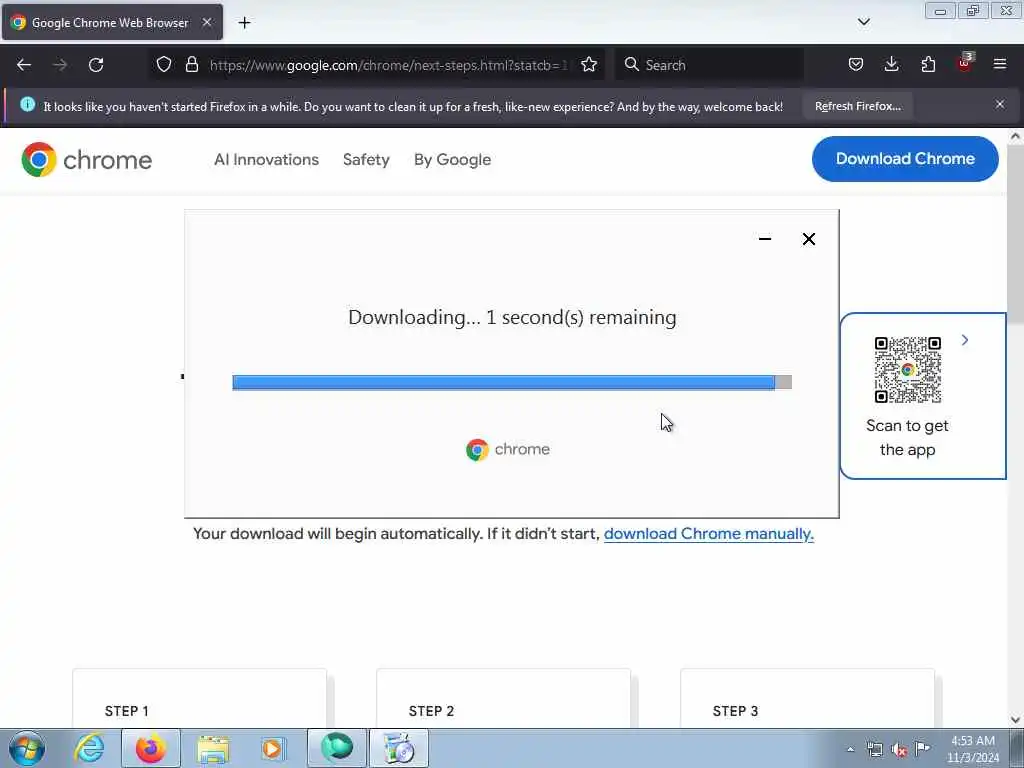Open the Safety menu item
This screenshot has height=768, width=1024.
pos(366,159)
